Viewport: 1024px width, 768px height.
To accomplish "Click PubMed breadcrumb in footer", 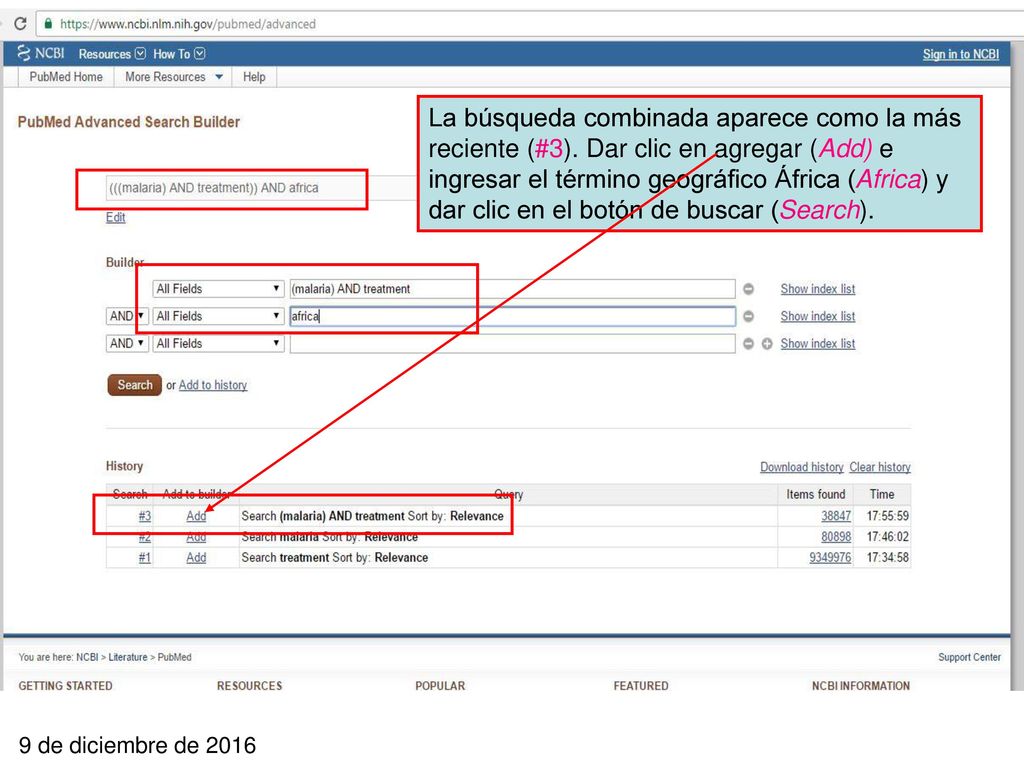I will point(174,657).
